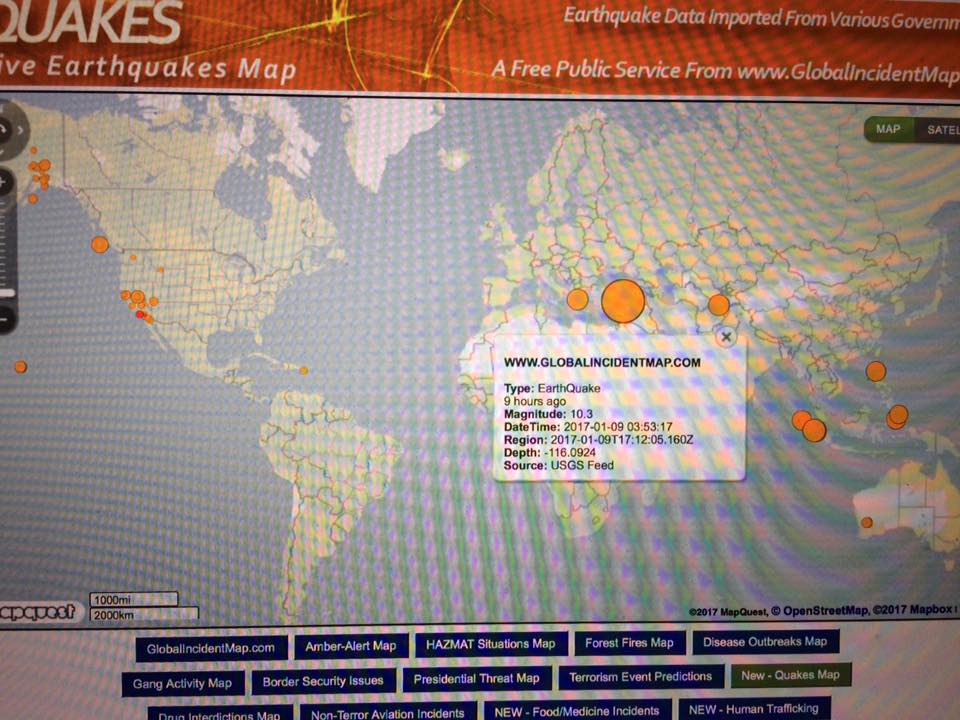
Task: Open Terrorism Event Predictions
Action: tap(640, 677)
